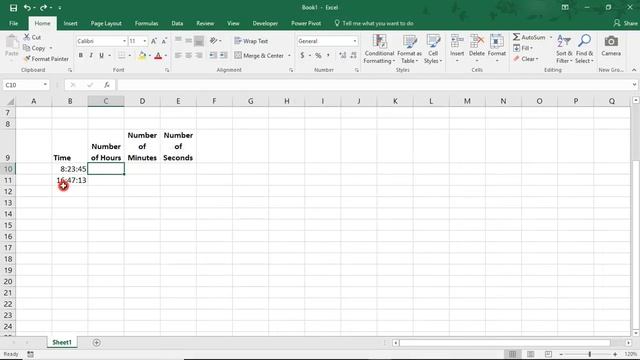Image resolution: width=640 pixels, height=360 pixels.
Task: Click AutoSum sigma button
Action: coord(529,37)
